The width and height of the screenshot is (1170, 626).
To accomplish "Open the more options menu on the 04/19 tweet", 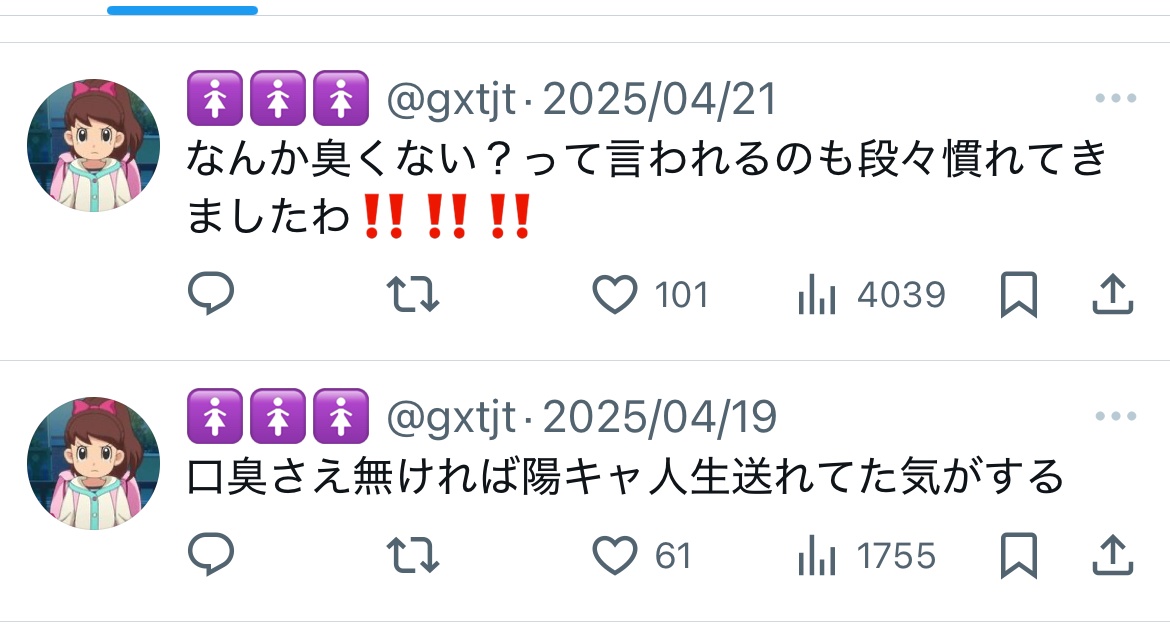I will point(1116,416).
